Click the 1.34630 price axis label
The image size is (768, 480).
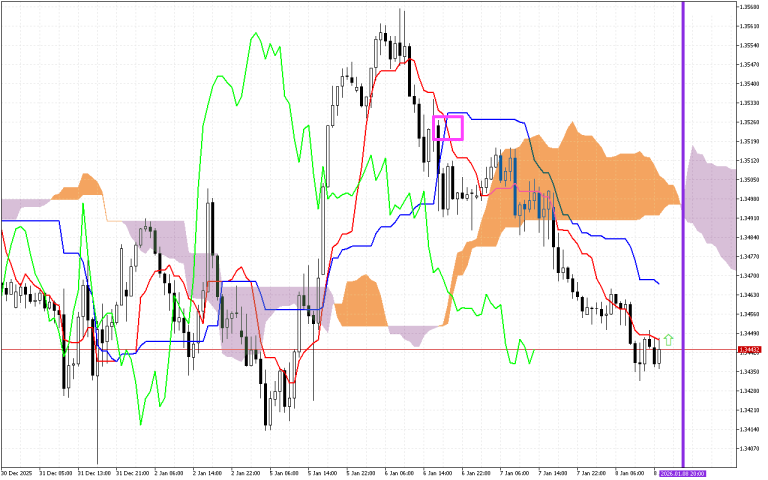point(749,295)
